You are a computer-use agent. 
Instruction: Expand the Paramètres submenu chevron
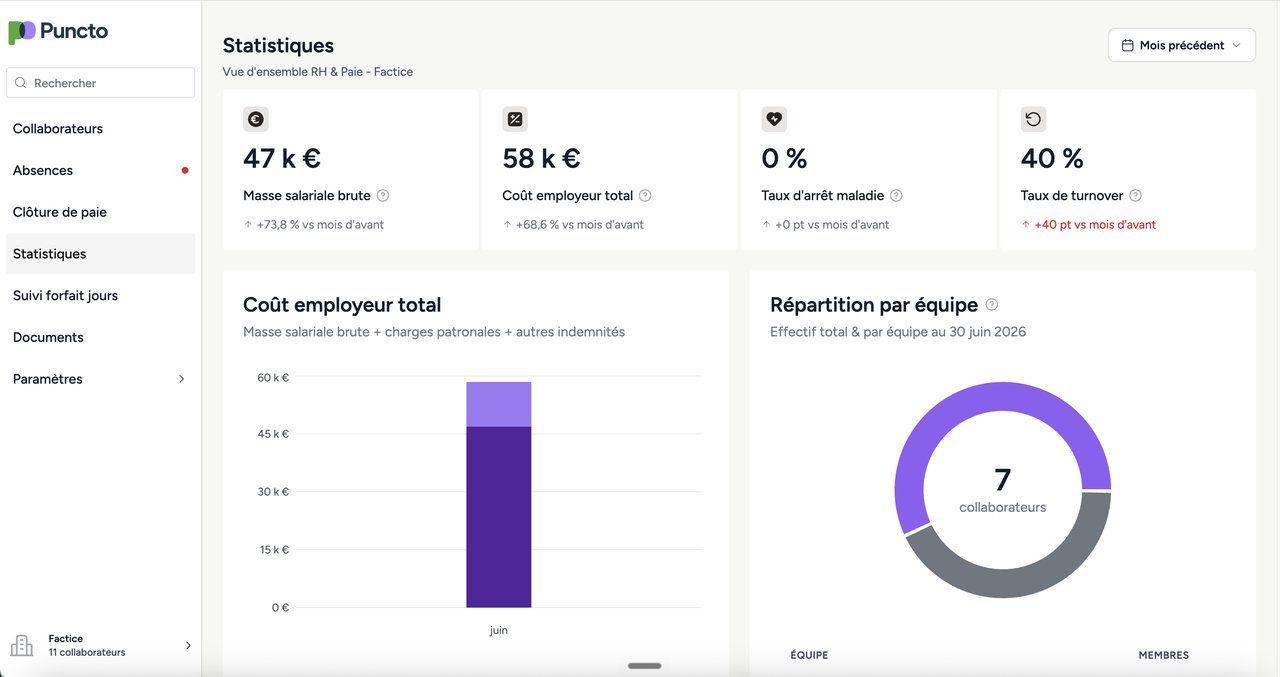click(181, 379)
